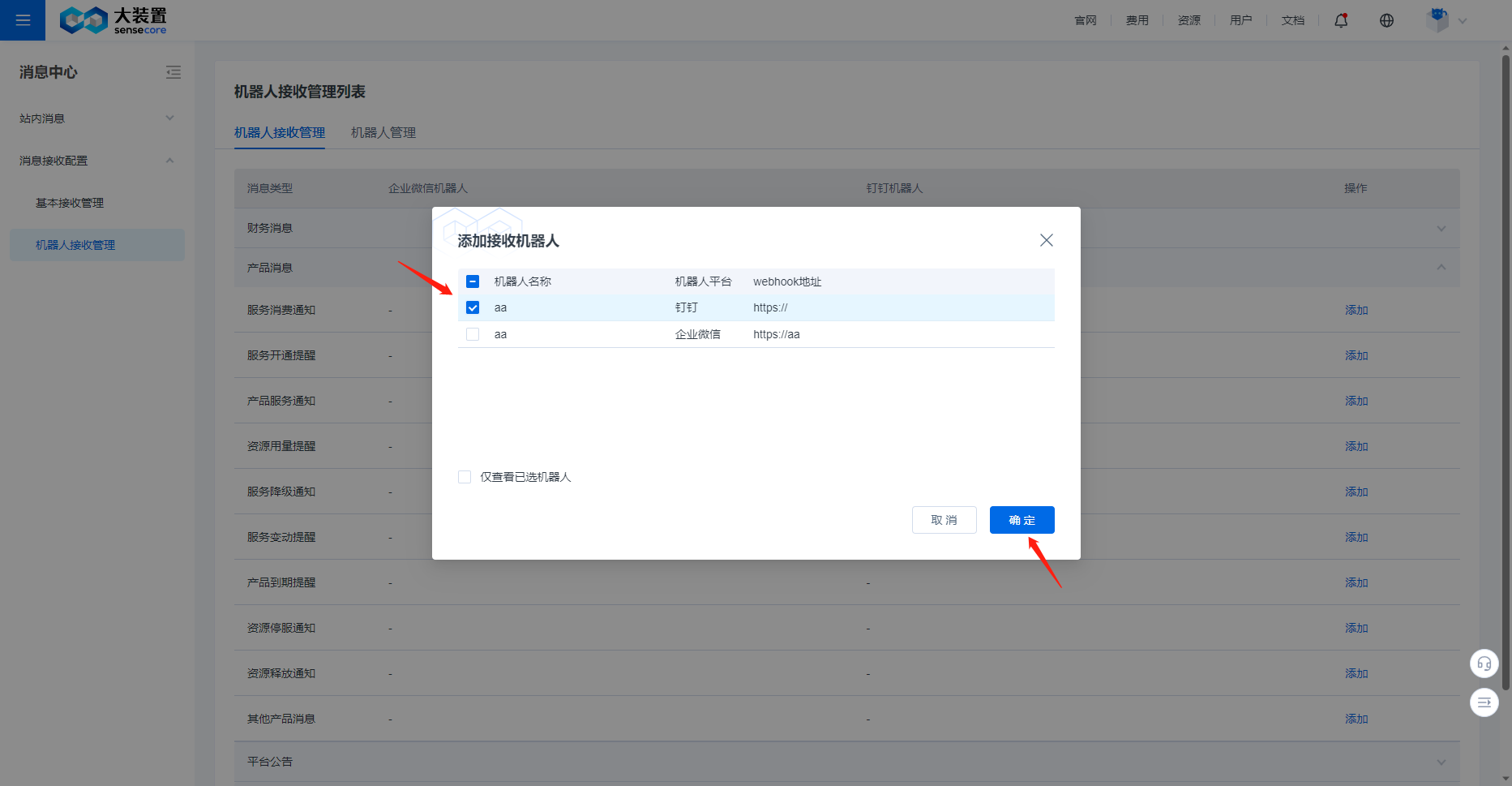Expand the 平台公告 row chevron
Screen dimensions: 1512x786
(1441, 762)
